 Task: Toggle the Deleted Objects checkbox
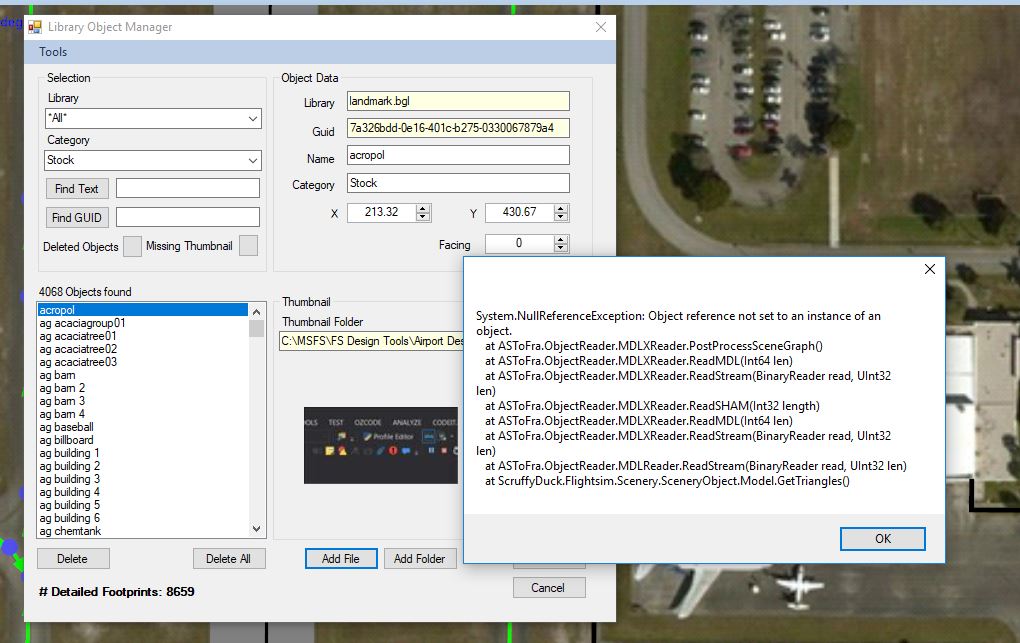click(x=132, y=246)
